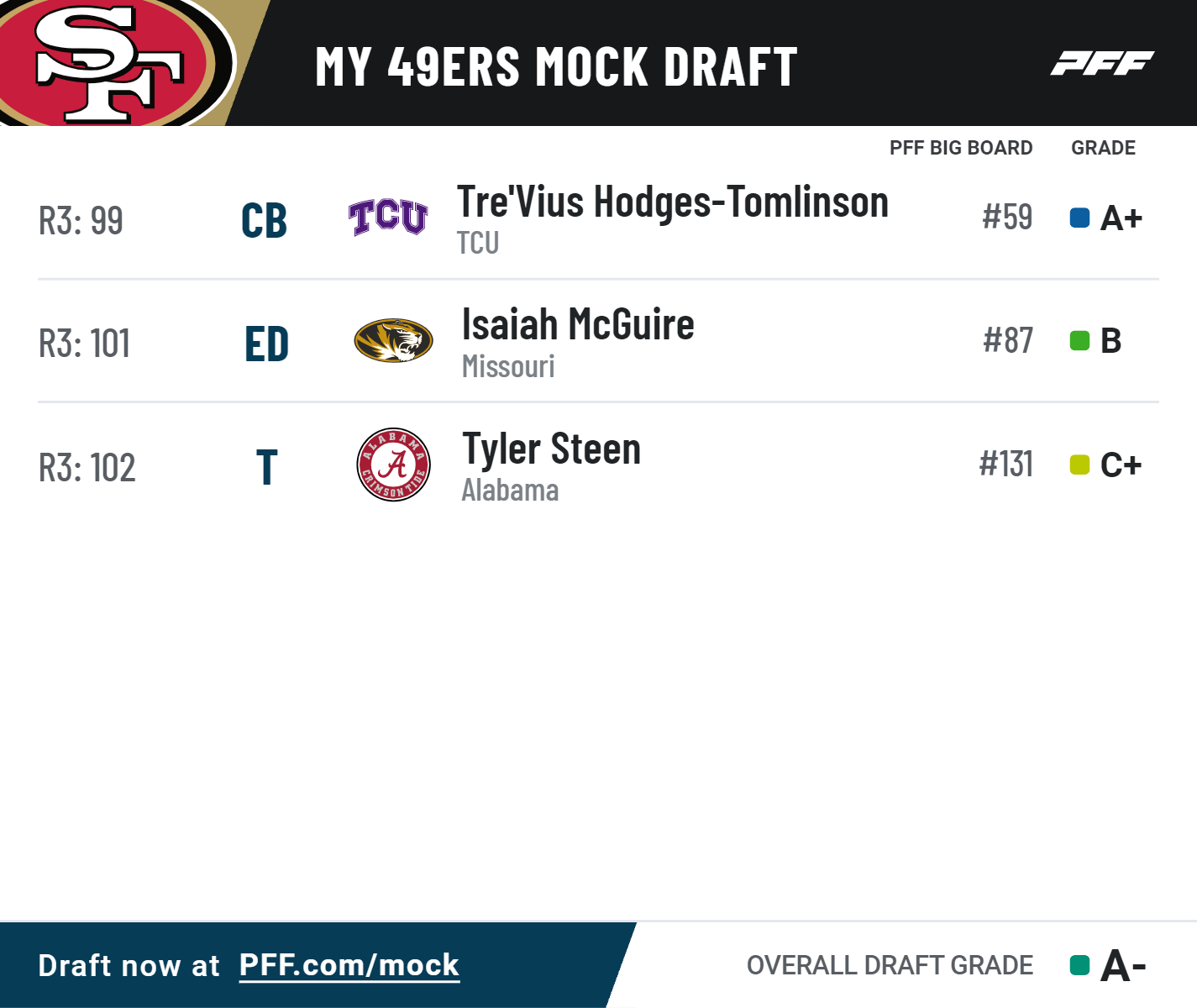Click the green B grade swatch
This screenshot has width=1197, height=1008.
point(1079,341)
